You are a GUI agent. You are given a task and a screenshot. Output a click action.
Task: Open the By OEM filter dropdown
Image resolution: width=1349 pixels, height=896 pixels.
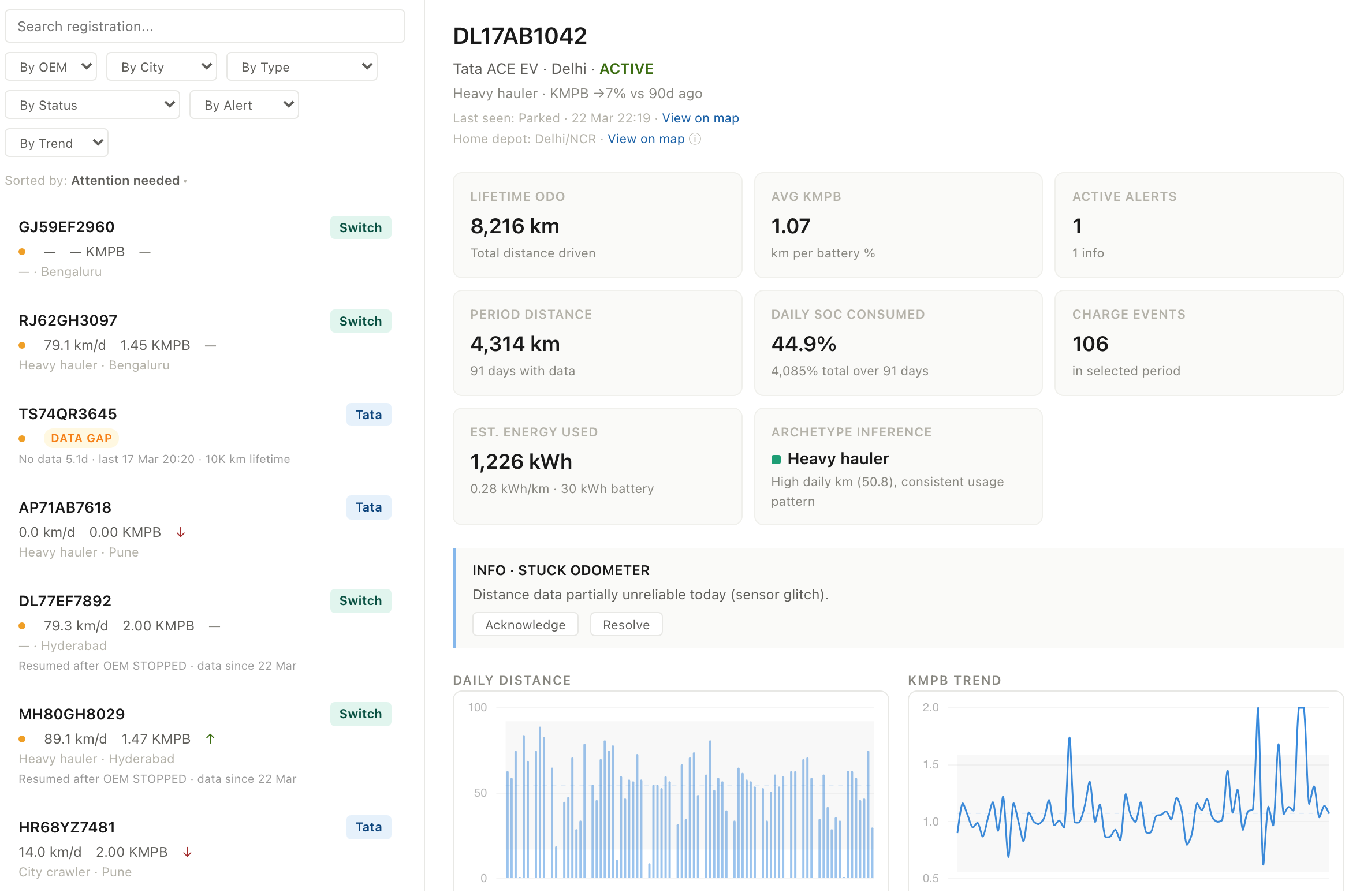[x=51, y=67]
